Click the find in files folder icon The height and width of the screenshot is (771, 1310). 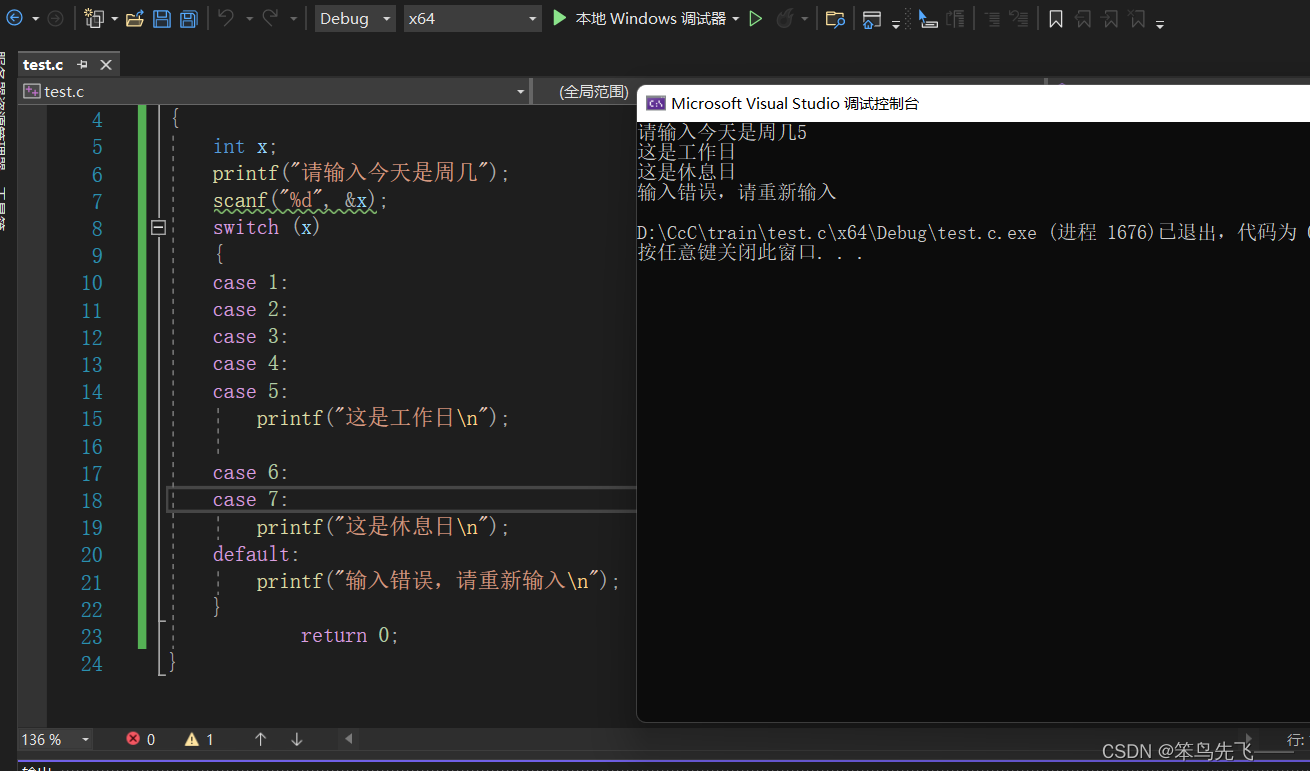coord(835,18)
